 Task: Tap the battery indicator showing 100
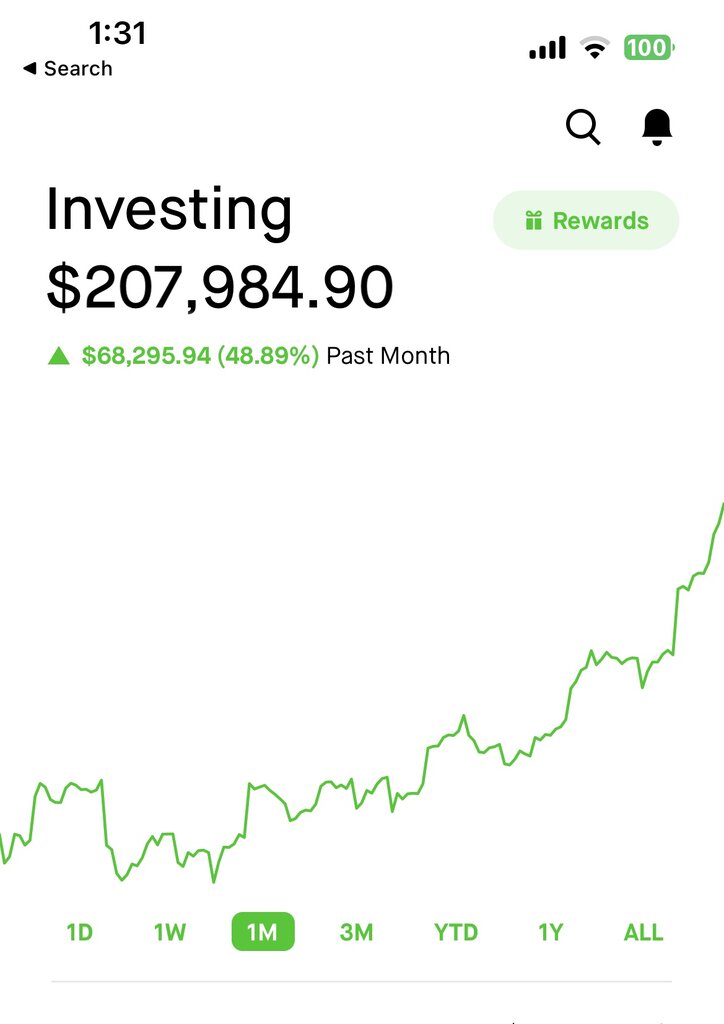[x=648, y=47]
